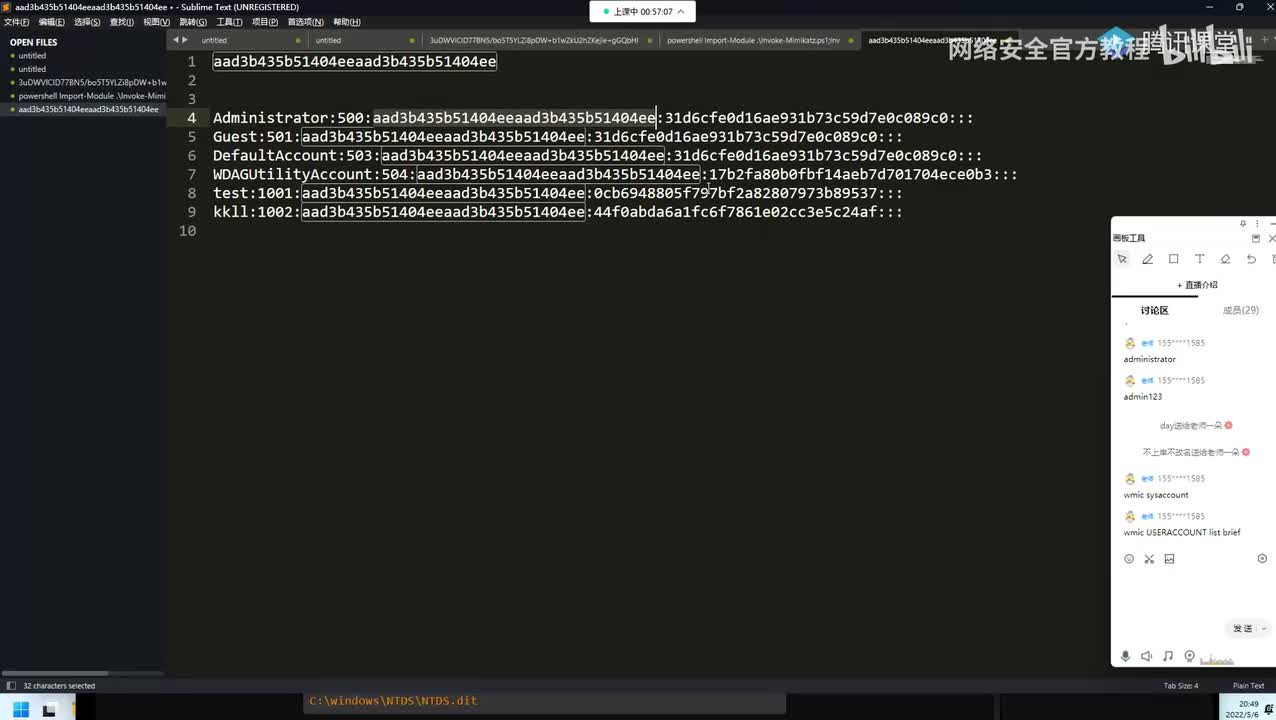Open the 编辑(E) menu
Viewport: 1276px width, 720px height.
click(x=52, y=22)
